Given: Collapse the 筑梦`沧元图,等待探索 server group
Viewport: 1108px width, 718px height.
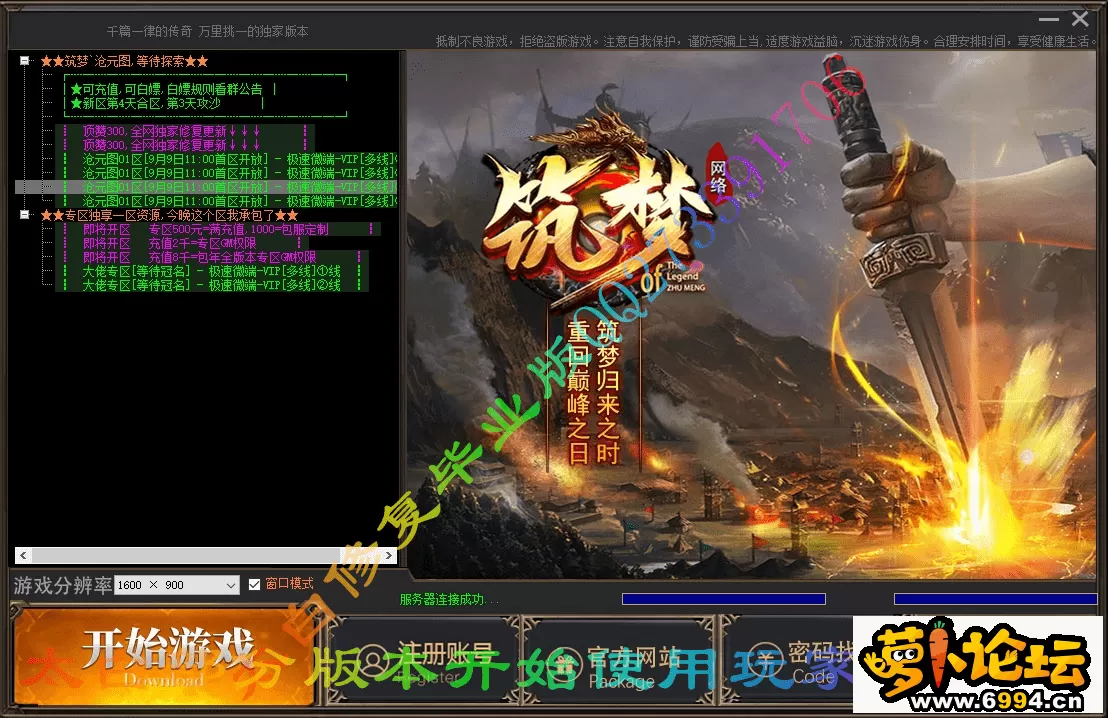Looking at the screenshot, I should point(25,61).
